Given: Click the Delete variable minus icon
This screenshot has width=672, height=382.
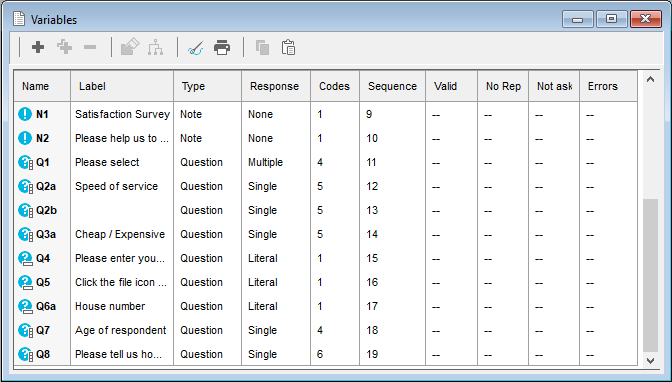Looking at the screenshot, I should point(90,47).
